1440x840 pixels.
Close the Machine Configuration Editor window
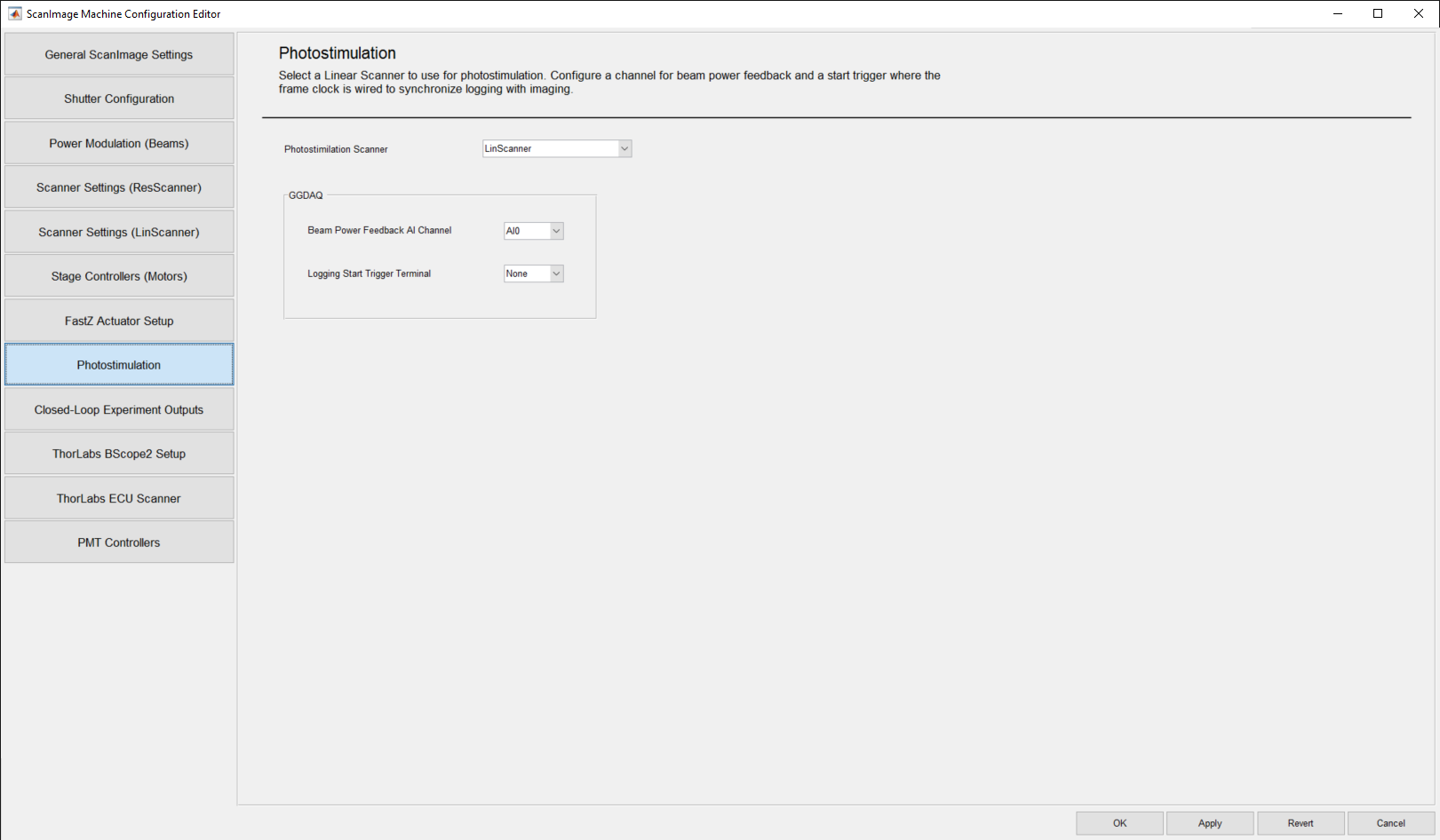click(x=1419, y=13)
